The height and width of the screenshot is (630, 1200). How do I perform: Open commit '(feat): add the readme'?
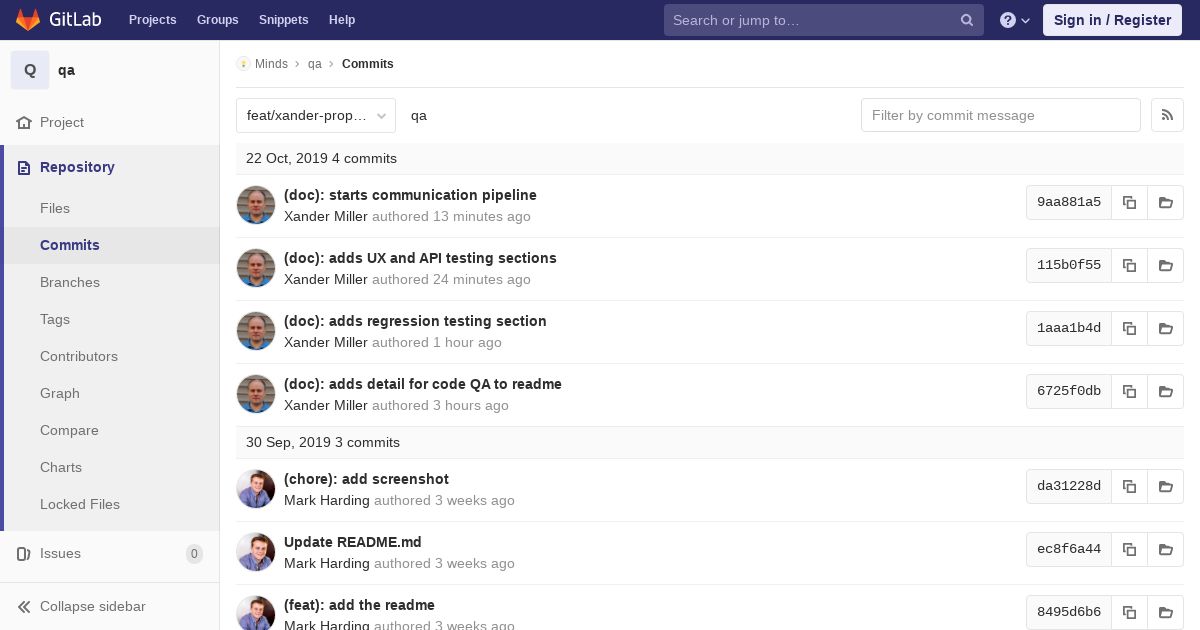coord(359,605)
